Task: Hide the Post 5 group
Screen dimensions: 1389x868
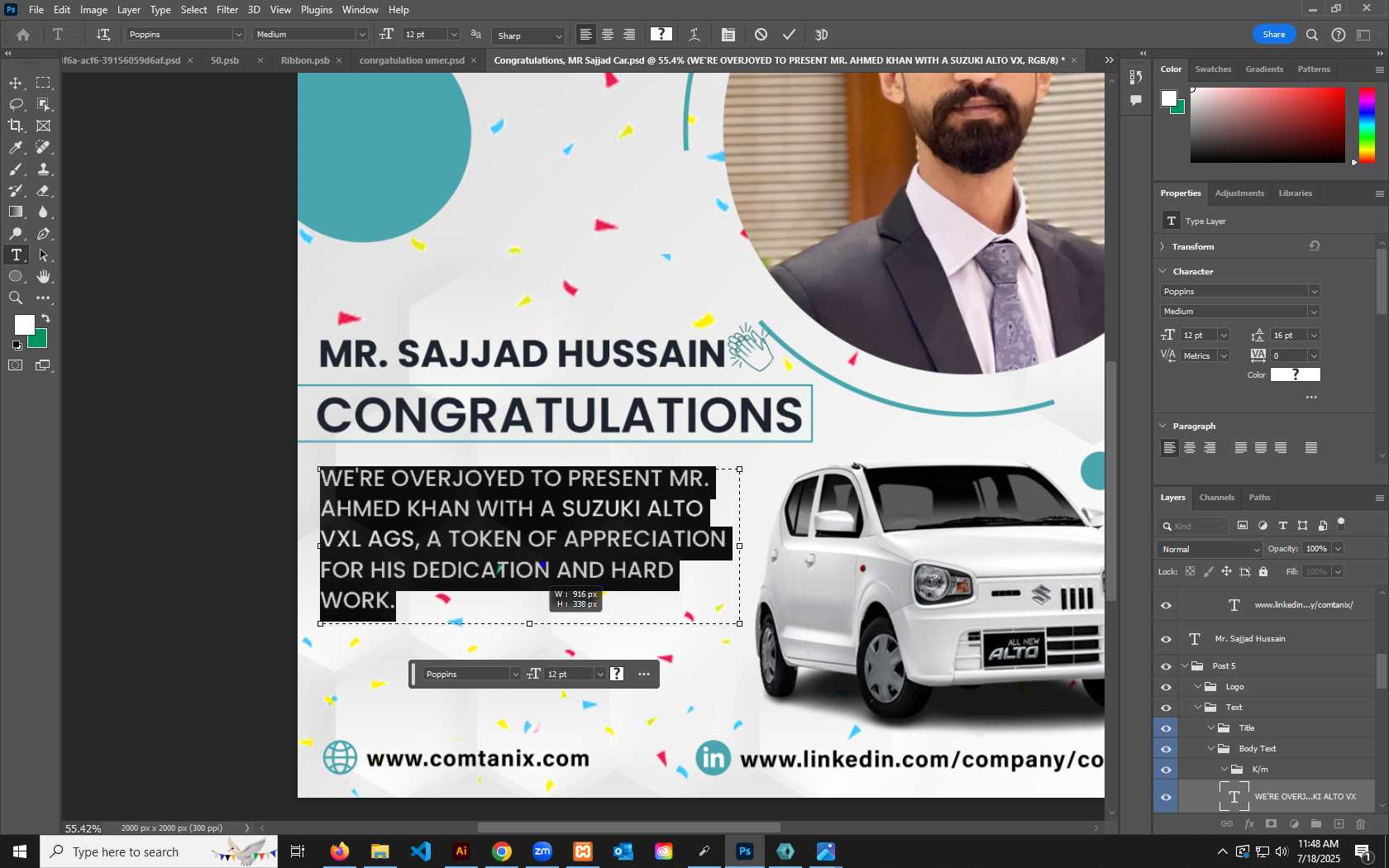Action: point(1166,666)
